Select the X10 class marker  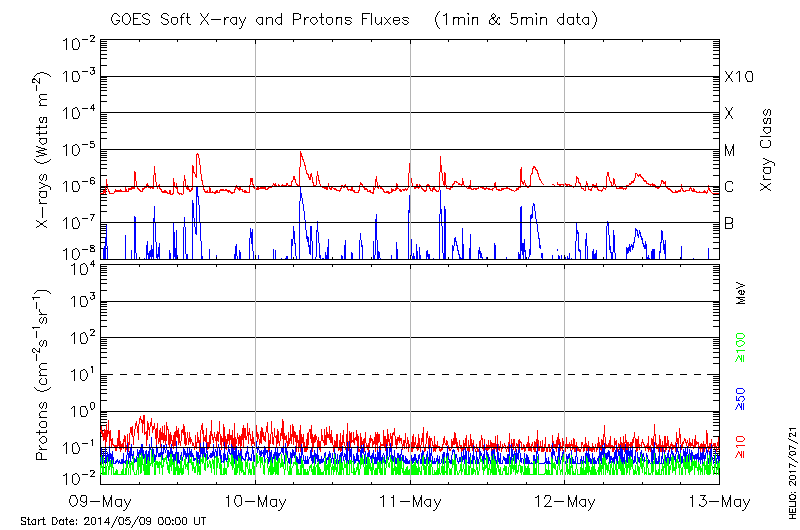pos(738,77)
